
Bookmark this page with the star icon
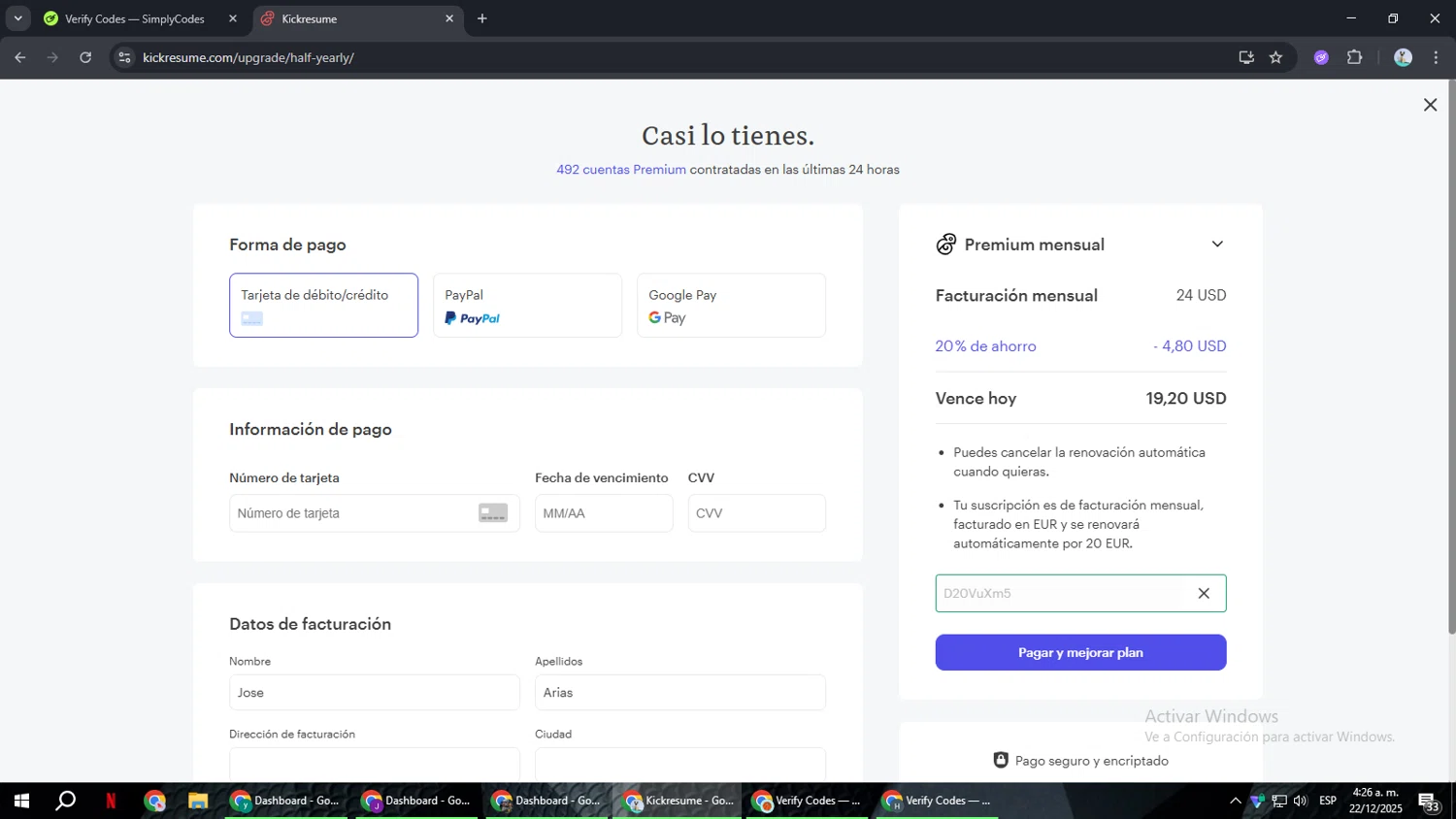coord(1275,57)
